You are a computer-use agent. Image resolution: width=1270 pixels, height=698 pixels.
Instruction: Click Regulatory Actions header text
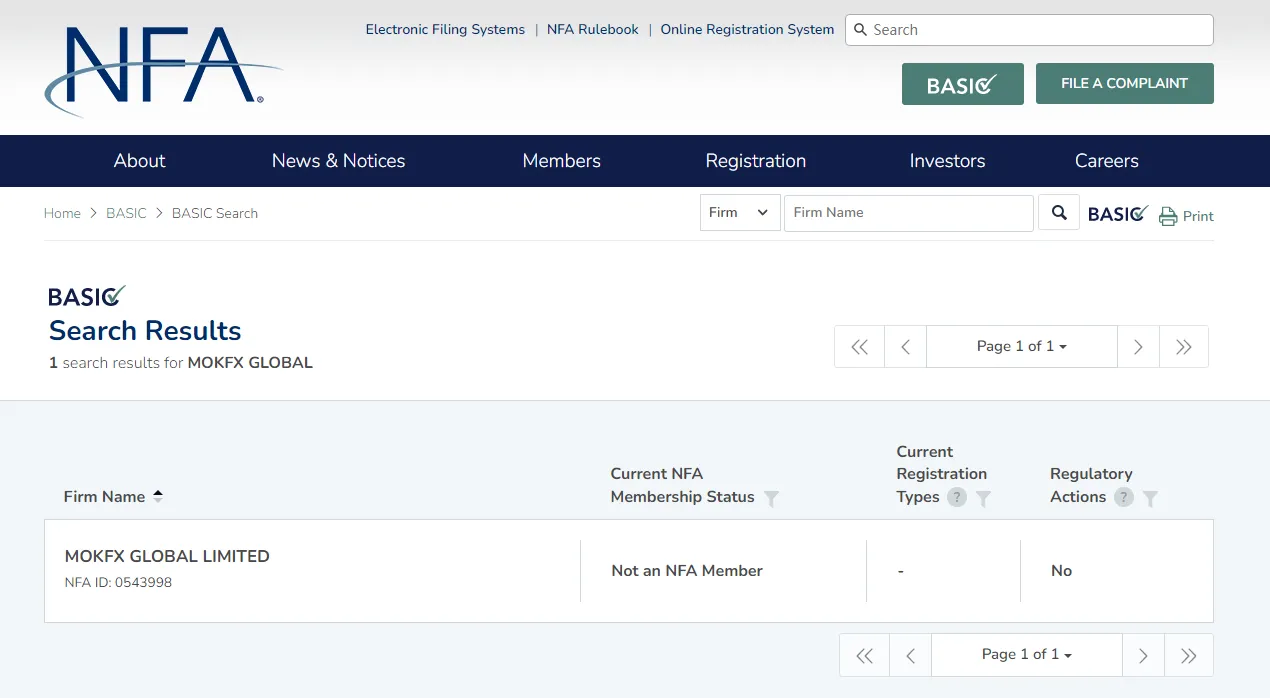coord(1091,486)
